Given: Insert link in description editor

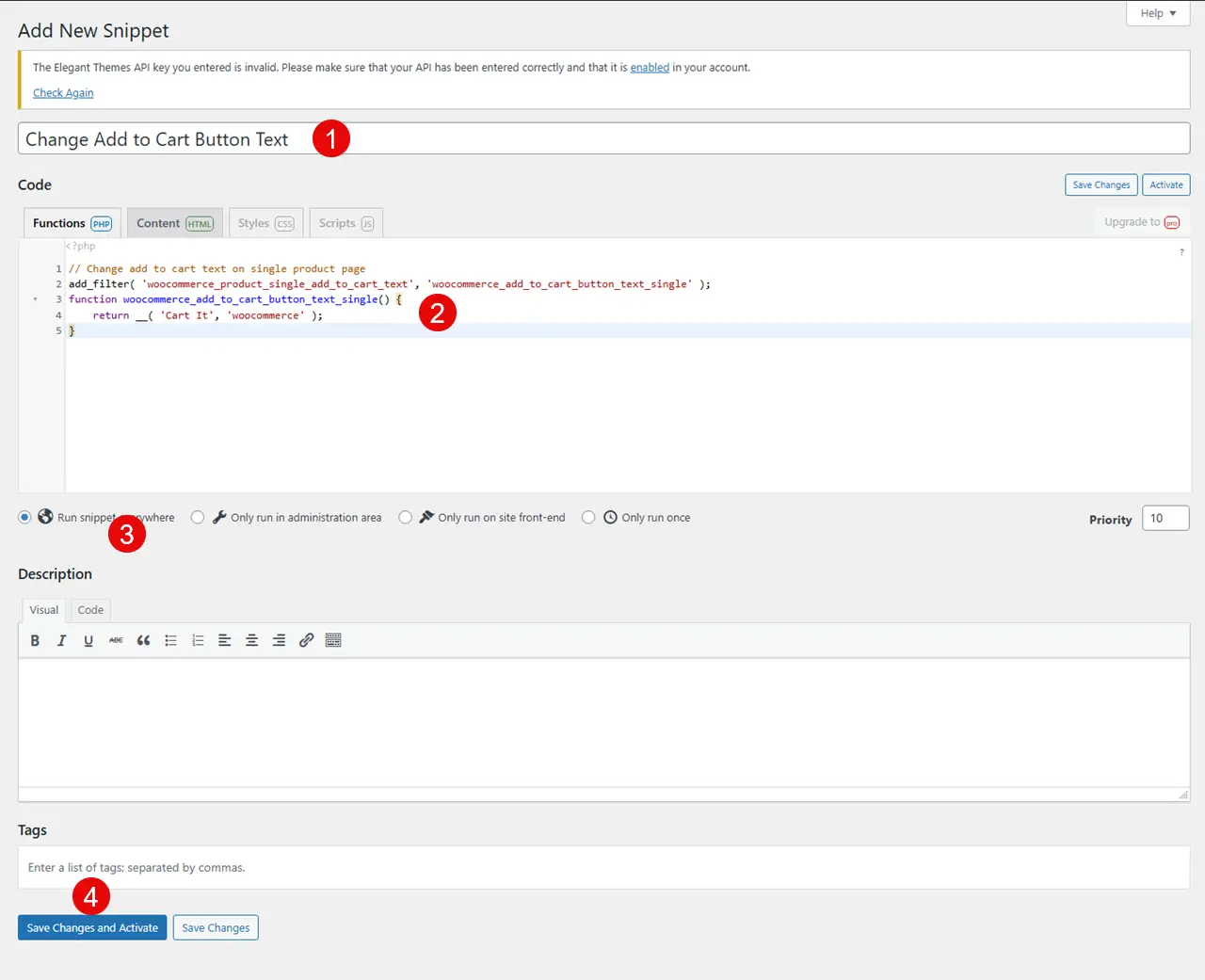Looking at the screenshot, I should coord(306,640).
